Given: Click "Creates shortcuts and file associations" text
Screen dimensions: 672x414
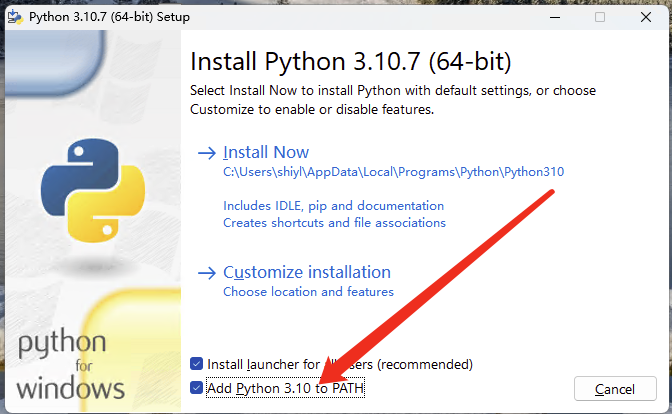Looking at the screenshot, I should 334,223.
